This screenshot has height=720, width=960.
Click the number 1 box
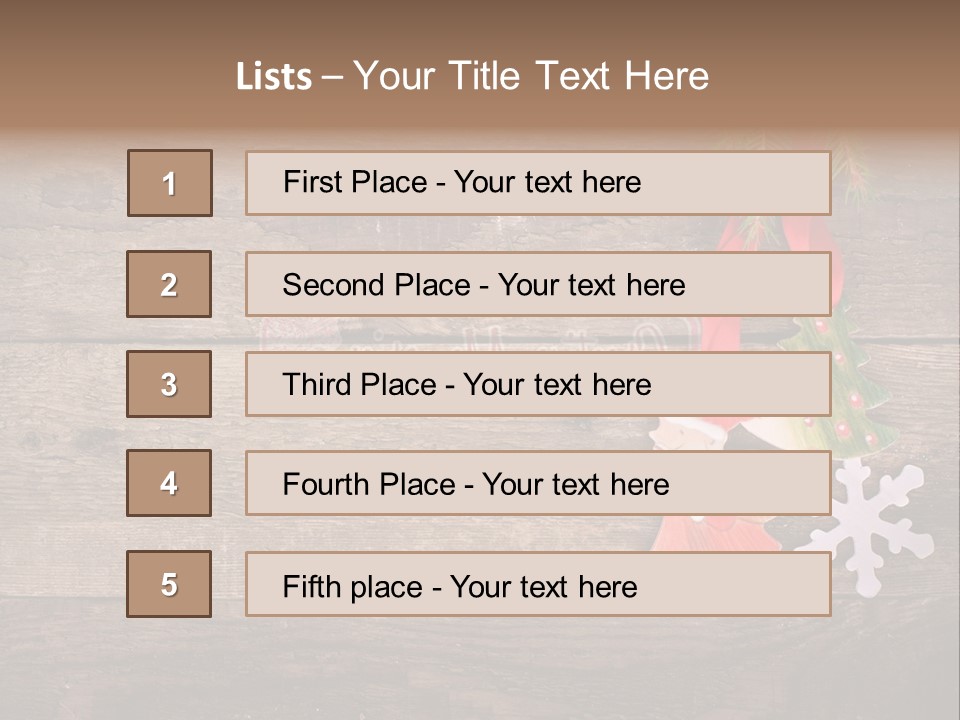click(x=170, y=183)
